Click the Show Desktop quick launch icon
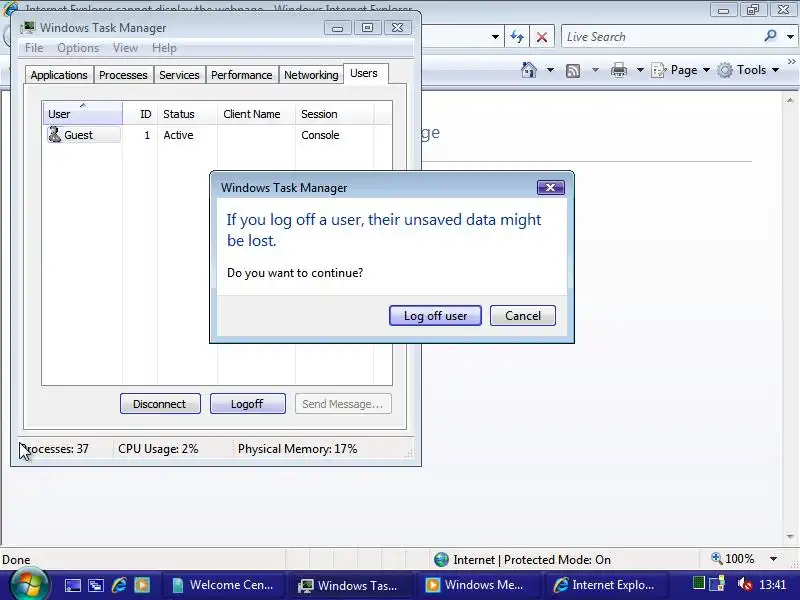This screenshot has width=800, height=600. [x=72, y=585]
